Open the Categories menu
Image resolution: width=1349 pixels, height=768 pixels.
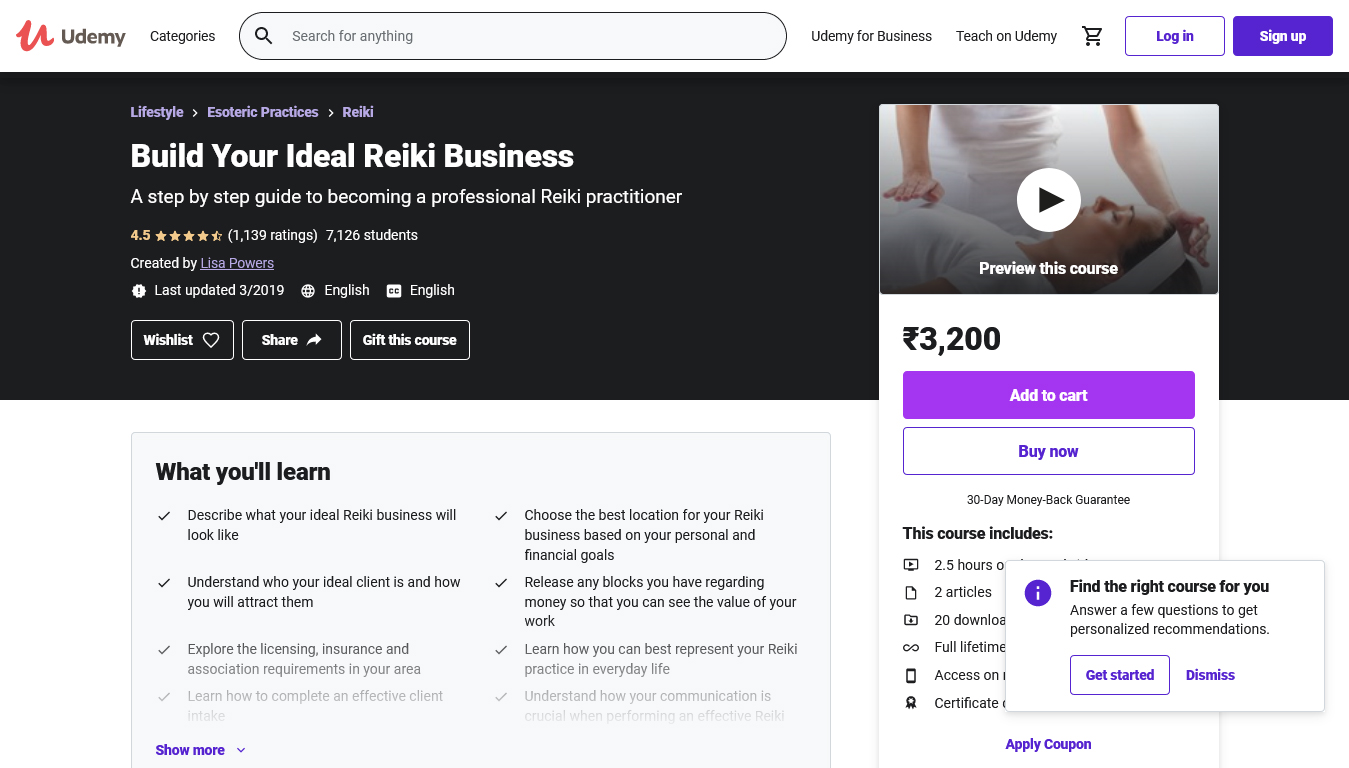point(182,36)
